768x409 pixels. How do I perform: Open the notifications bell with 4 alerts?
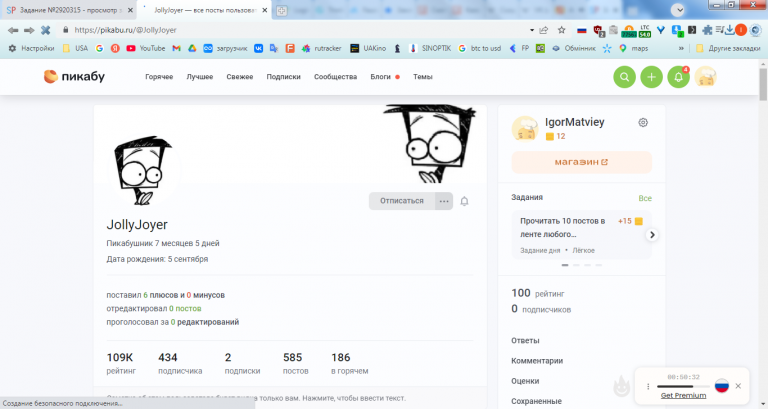pos(678,77)
